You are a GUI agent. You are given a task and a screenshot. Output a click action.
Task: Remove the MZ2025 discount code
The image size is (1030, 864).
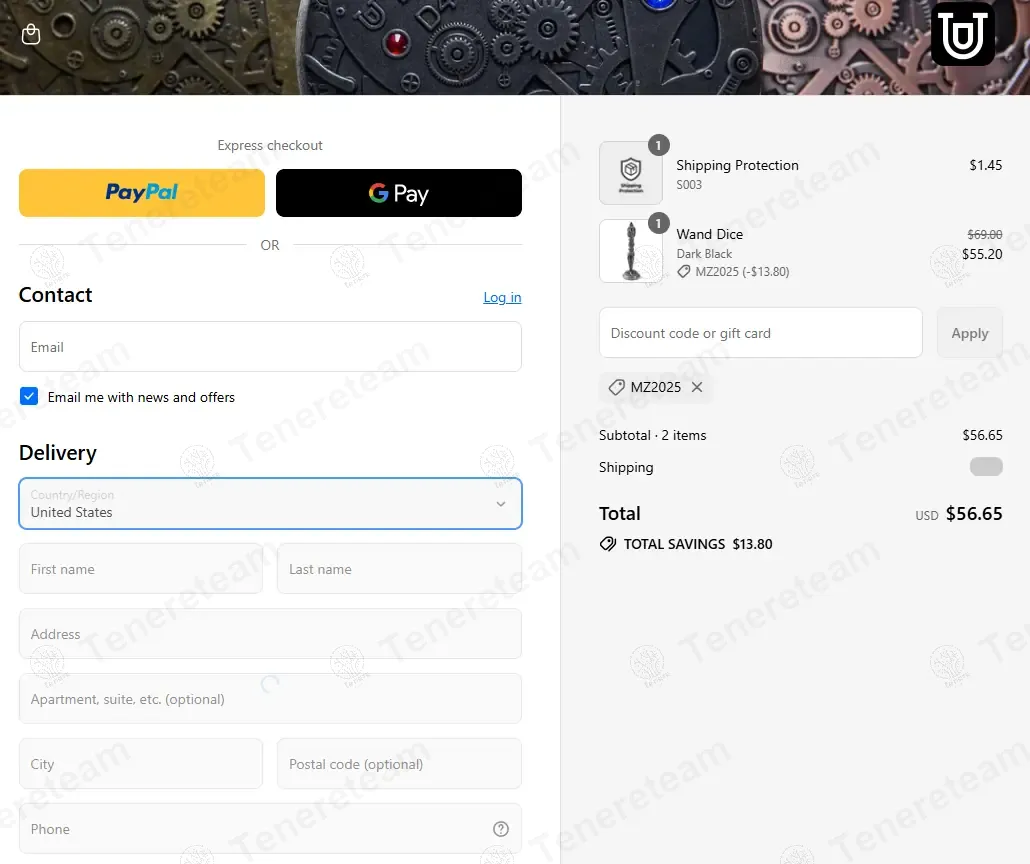[x=697, y=387]
